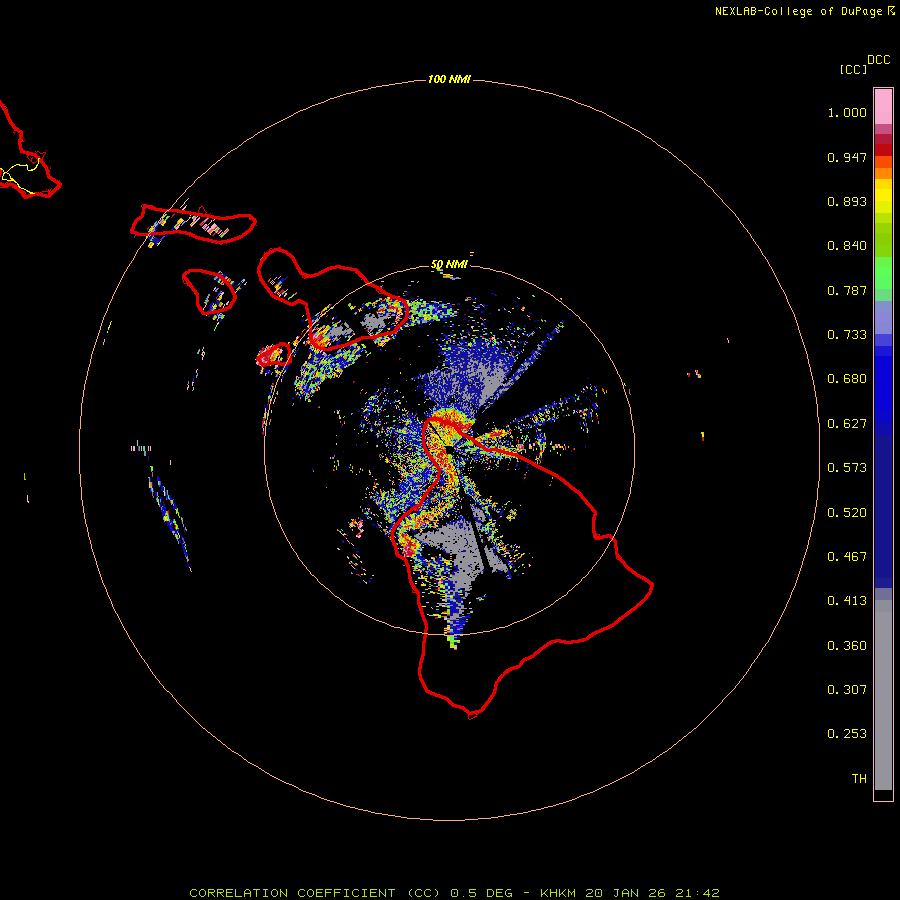Click the [CC] units label
Screen dimensions: 900x900
[x=854, y=69]
